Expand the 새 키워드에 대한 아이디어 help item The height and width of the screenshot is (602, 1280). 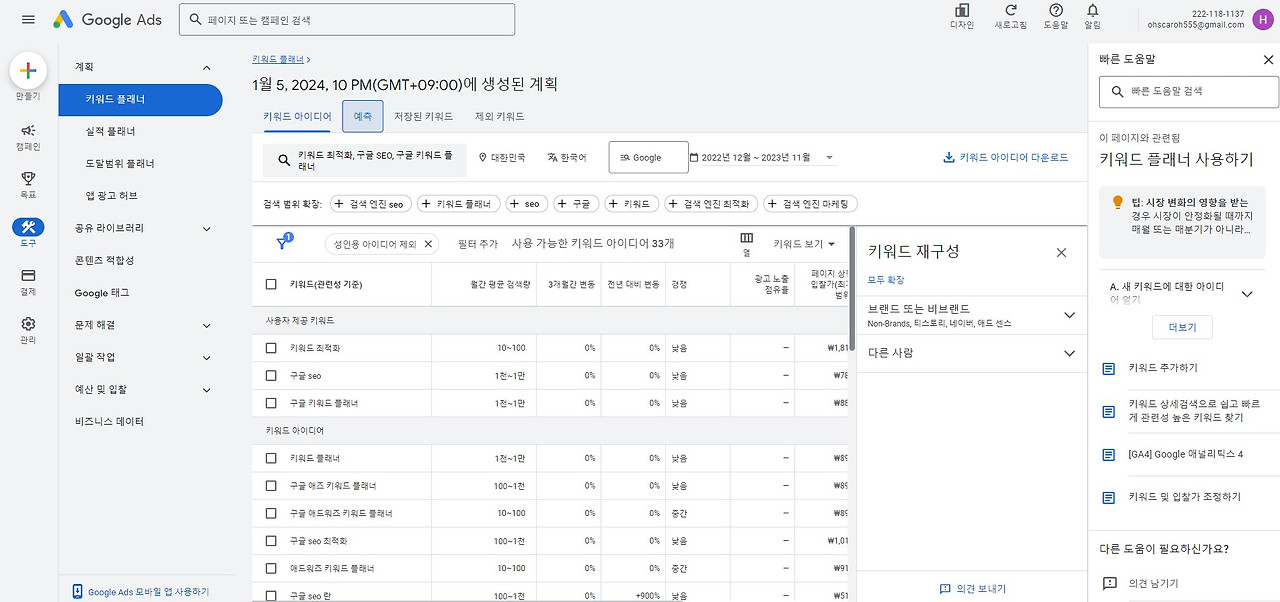1247,294
